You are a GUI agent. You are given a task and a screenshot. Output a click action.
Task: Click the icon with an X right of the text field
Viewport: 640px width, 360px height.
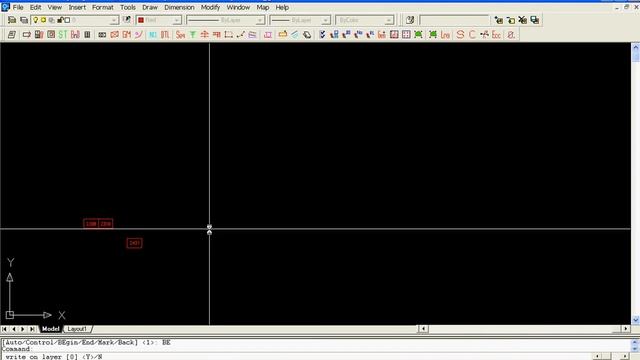tap(522, 20)
